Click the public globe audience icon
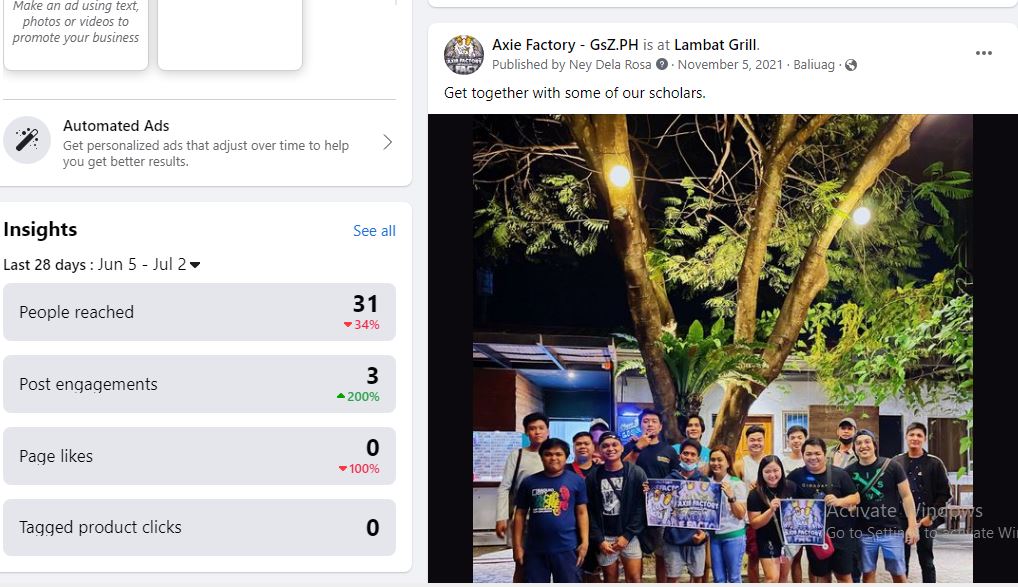The width and height of the screenshot is (1018, 587). click(x=850, y=65)
